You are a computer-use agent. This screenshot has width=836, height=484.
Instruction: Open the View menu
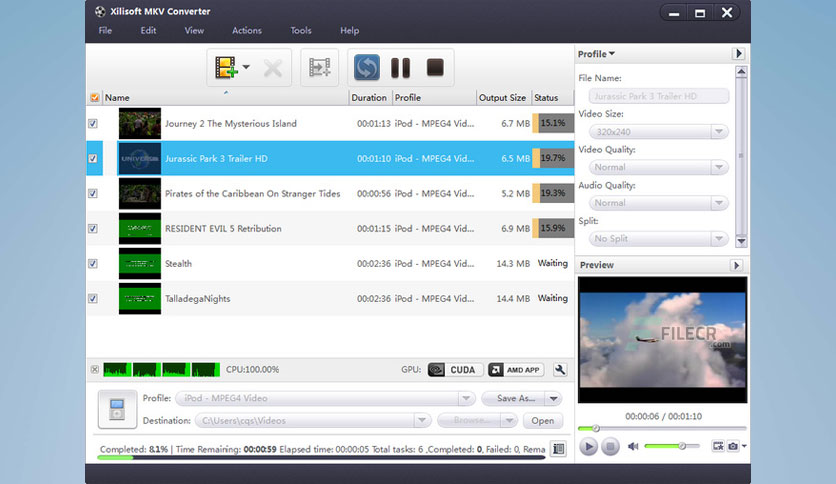tap(194, 30)
